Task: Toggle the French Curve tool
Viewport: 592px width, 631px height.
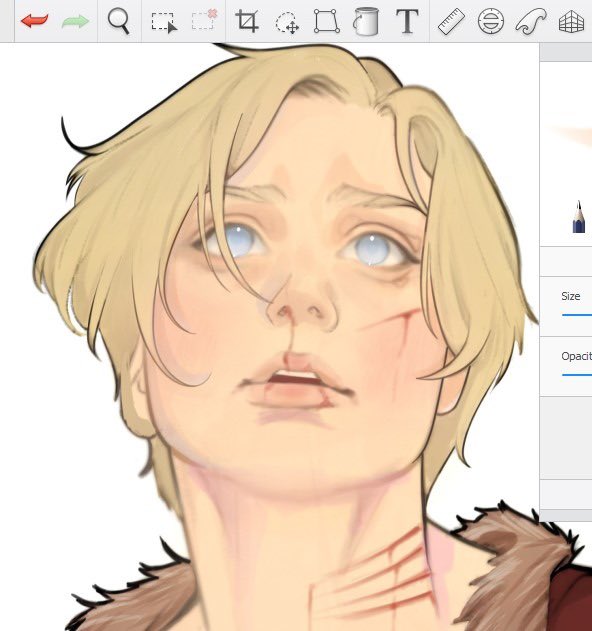Action: [531, 22]
